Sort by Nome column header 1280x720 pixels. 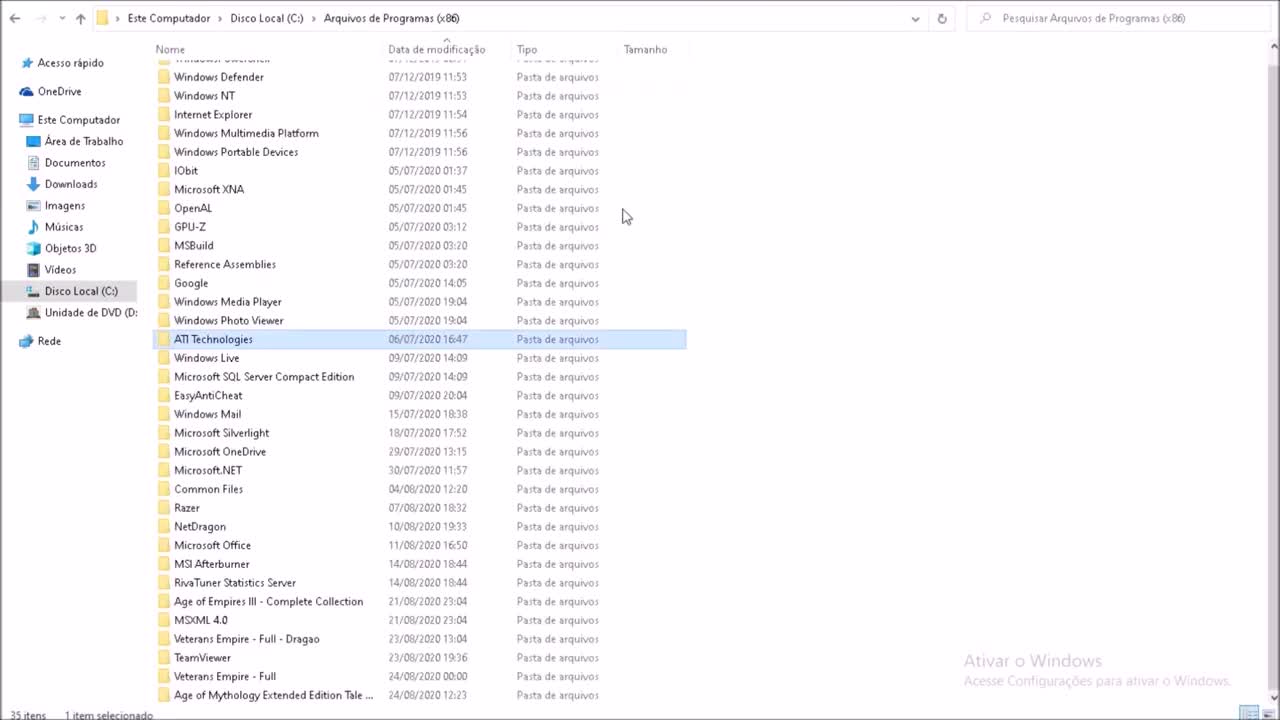pos(170,49)
